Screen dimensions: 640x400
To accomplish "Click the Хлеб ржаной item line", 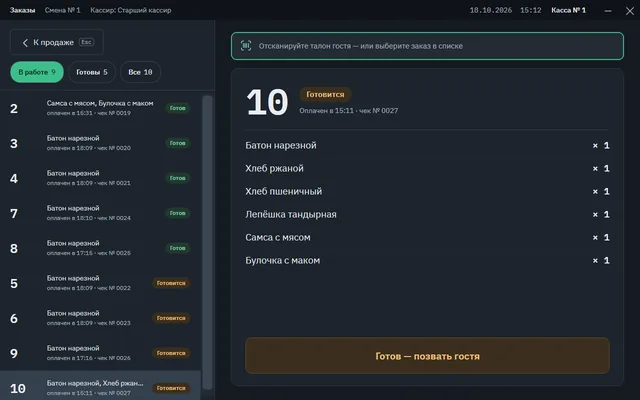I will [x=427, y=169].
